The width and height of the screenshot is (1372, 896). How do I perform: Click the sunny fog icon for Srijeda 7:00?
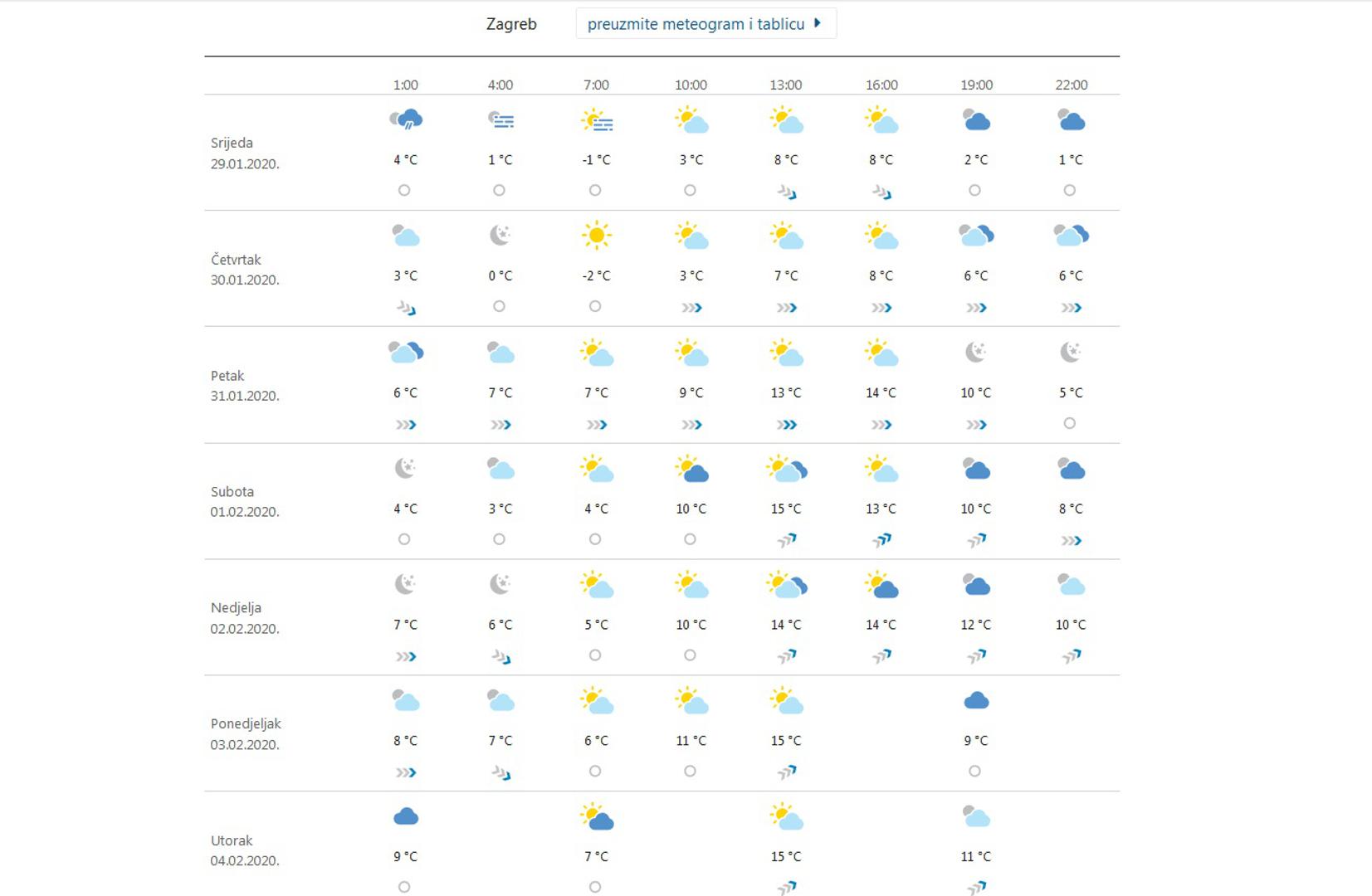tap(596, 121)
